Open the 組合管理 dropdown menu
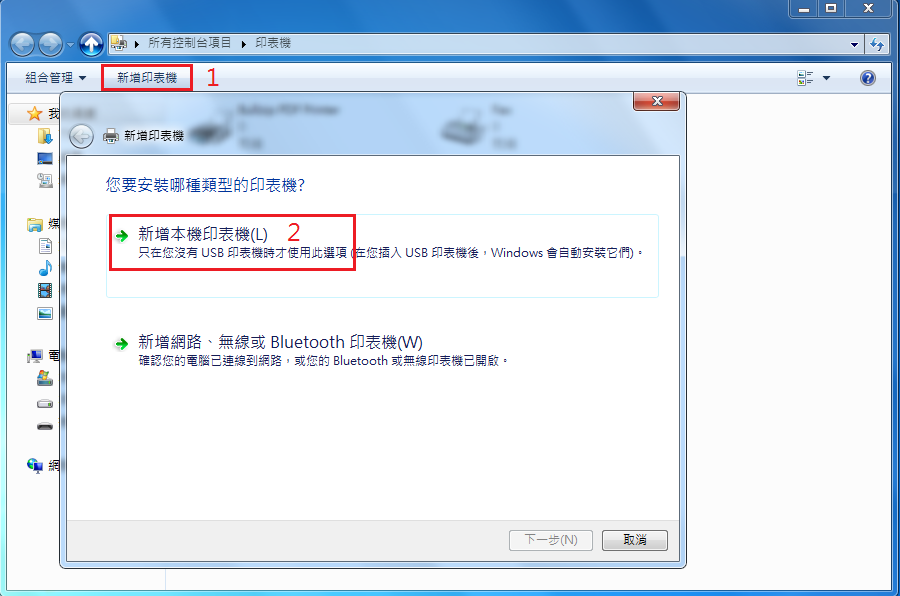 [x=56, y=78]
